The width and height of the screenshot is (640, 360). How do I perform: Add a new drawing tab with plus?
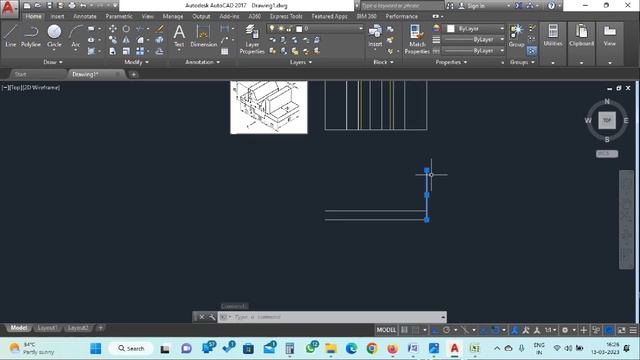[133, 74]
